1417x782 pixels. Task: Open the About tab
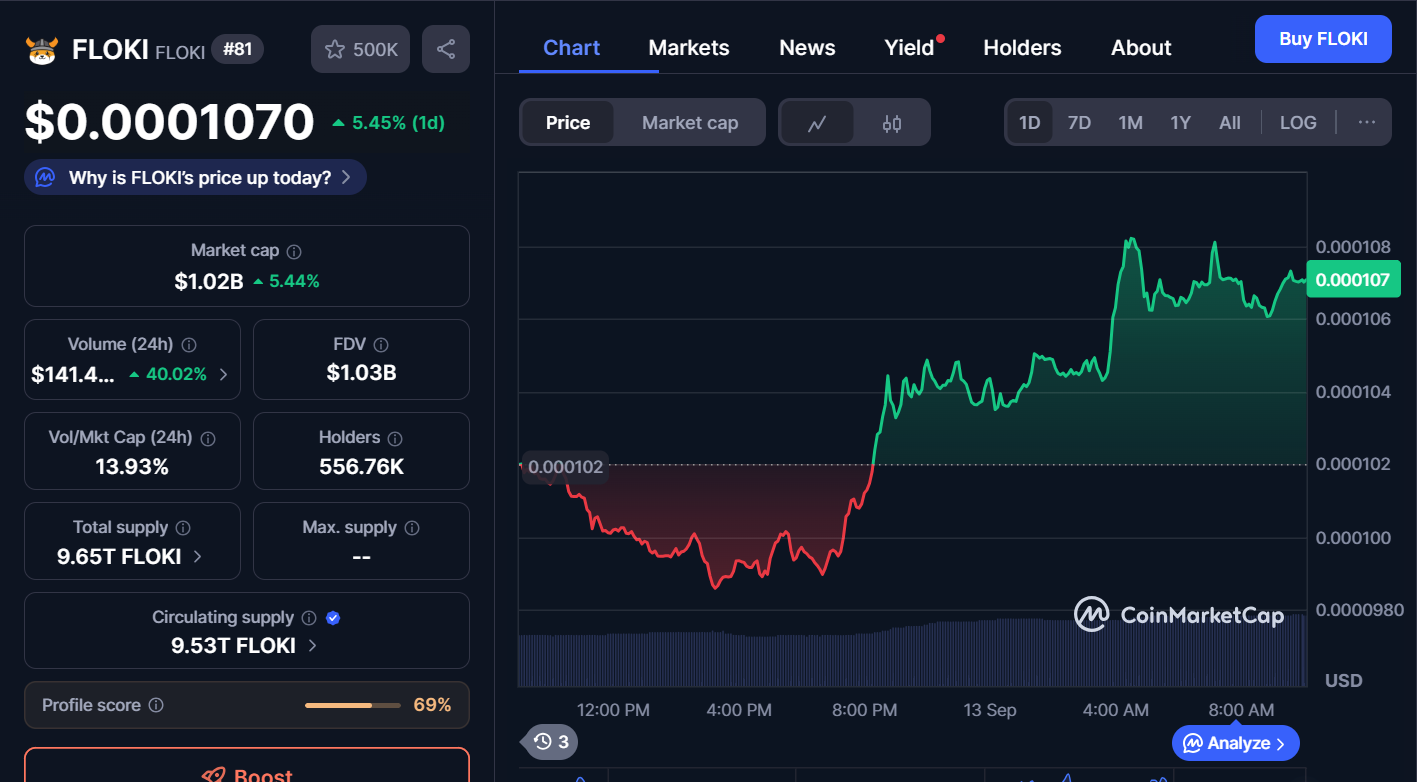[x=1141, y=48]
